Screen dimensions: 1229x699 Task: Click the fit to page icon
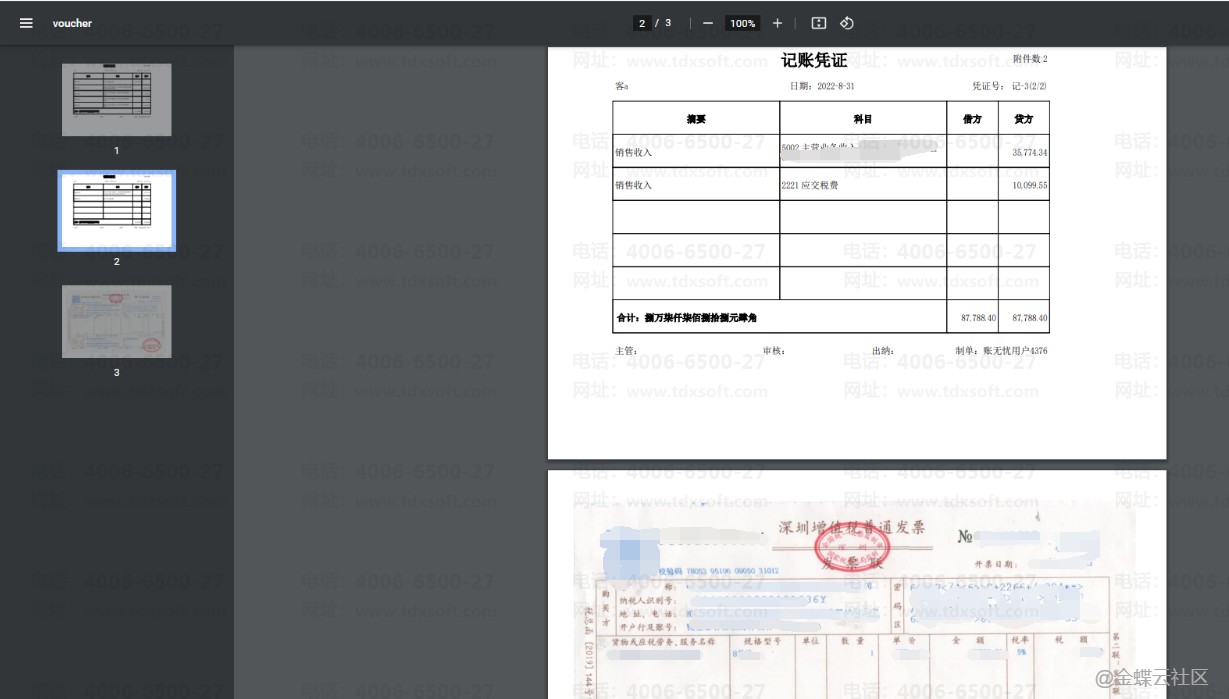(818, 23)
